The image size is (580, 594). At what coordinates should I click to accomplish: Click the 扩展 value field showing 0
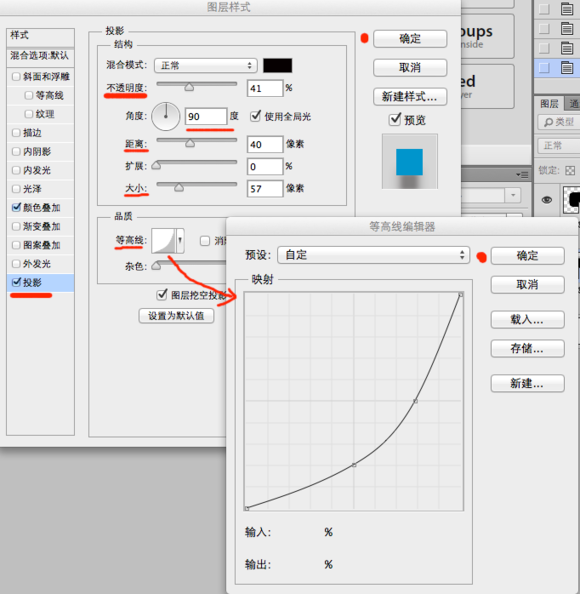[x=265, y=166]
